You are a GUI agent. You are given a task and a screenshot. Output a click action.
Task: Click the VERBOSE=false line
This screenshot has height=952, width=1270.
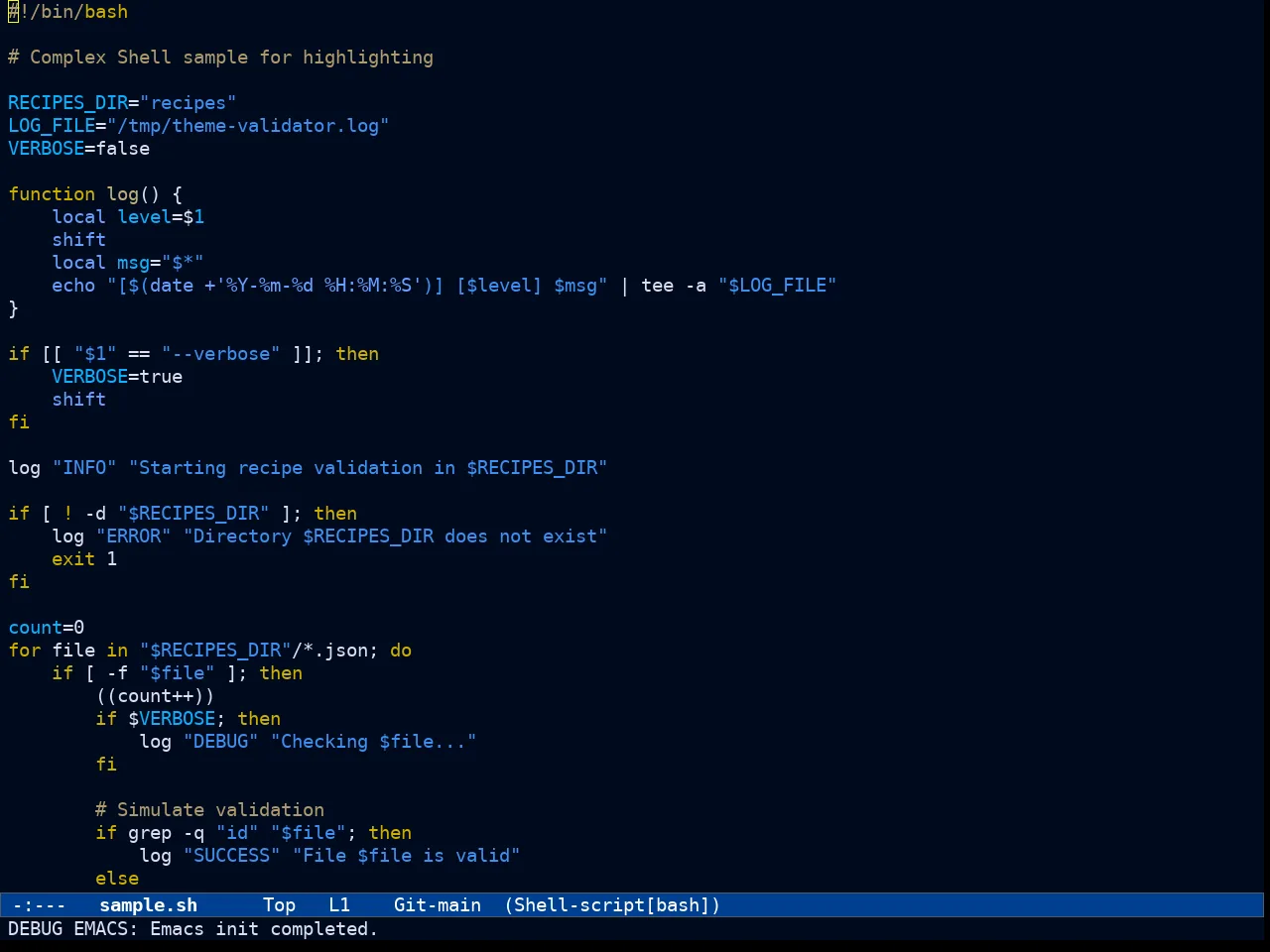[x=79, y=149]
